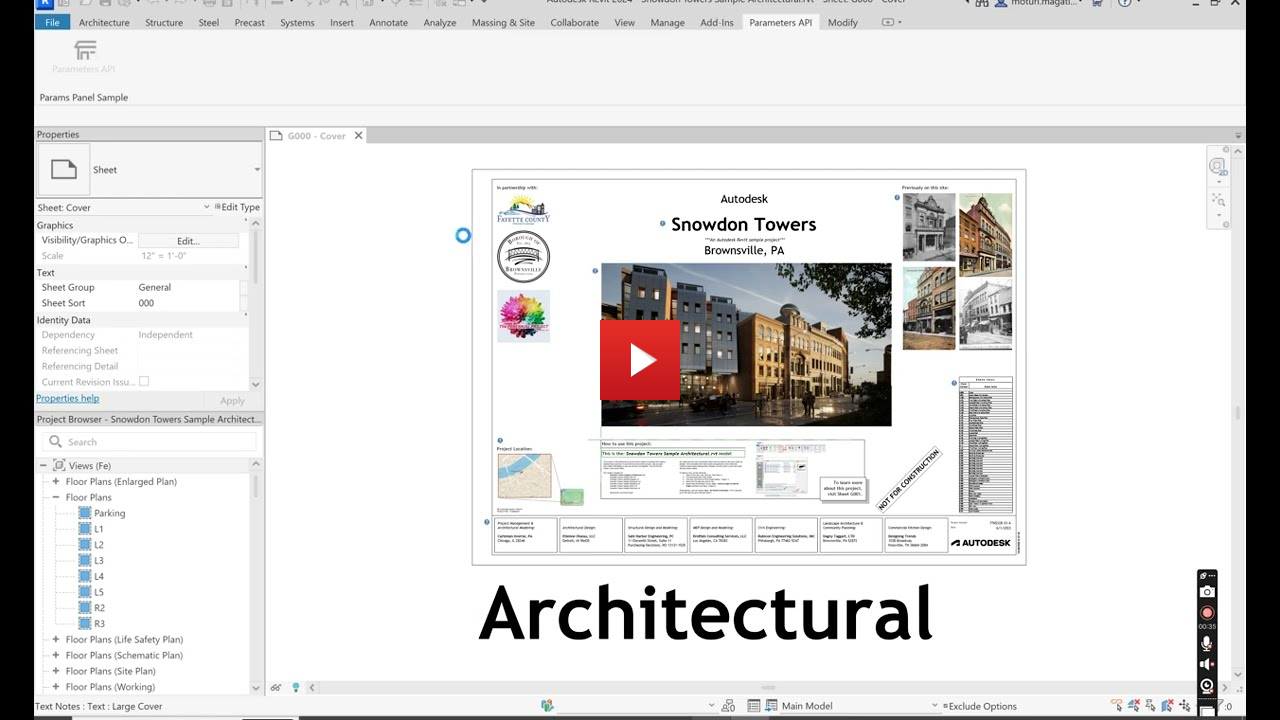Image resolution: width=1280 pixels, height=720 pixels.
Task: Open the Sheet type selector dropdown arrow
Action: pyautogui.click(x=257, y=170)
